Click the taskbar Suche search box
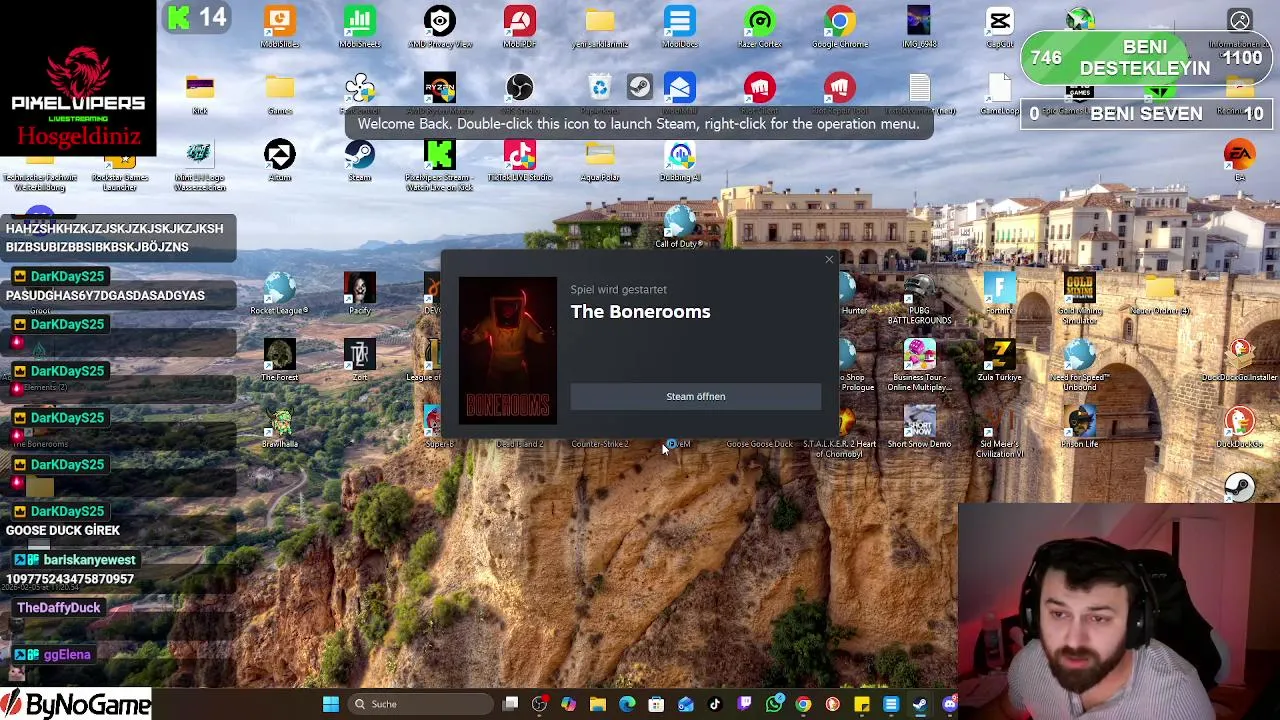 click(x=423, y=704)
